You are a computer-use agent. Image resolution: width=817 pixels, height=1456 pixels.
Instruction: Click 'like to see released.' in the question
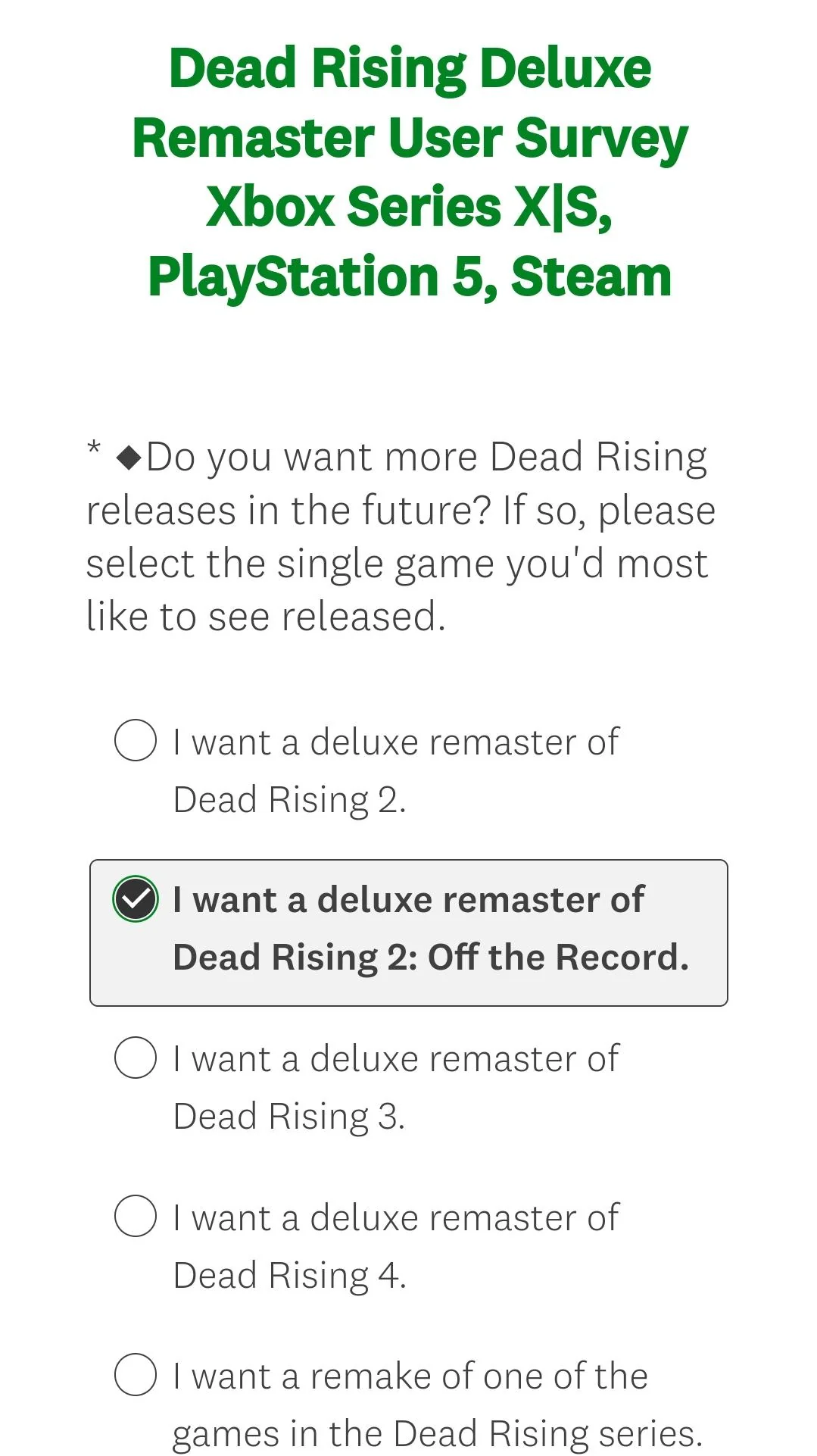click(x=266, y=617)
